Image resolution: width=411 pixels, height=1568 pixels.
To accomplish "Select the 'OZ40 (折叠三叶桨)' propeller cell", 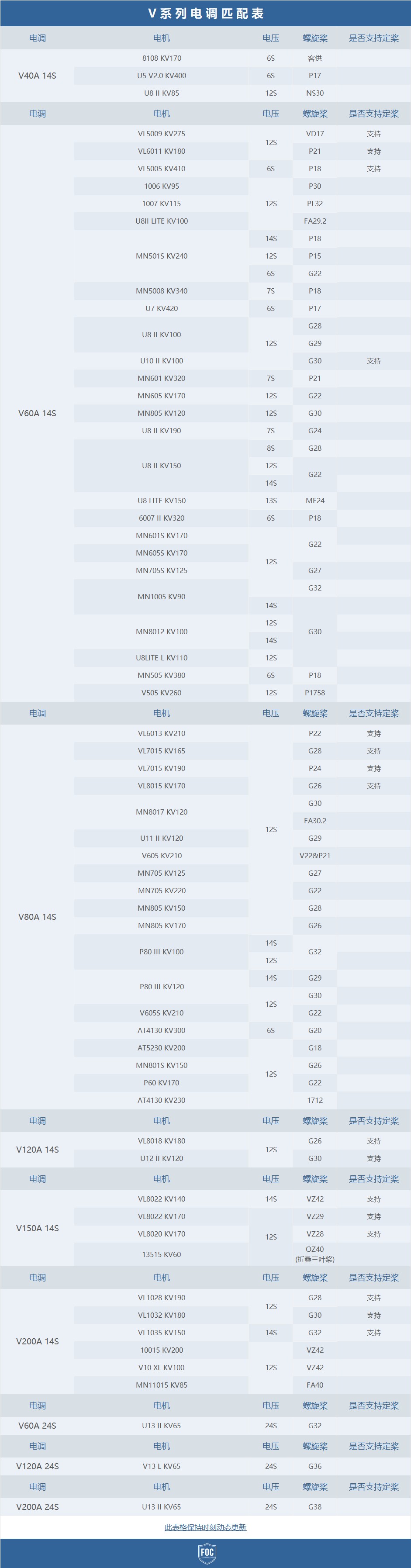I will (315, 1254).
